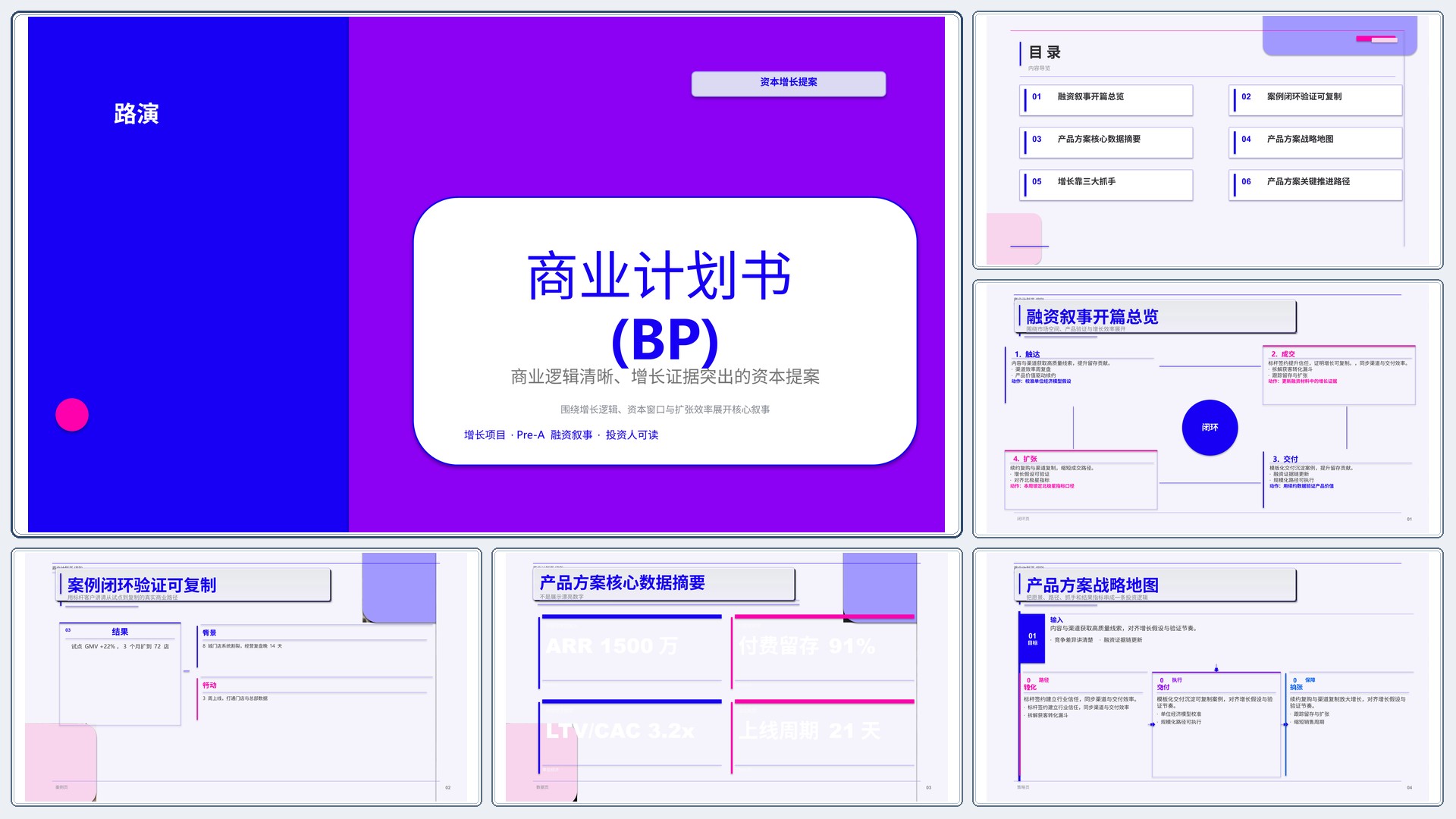Click the 付费留存 91% metric
1456x819 pixels.
pyautogui.click(x=807, y=646)
